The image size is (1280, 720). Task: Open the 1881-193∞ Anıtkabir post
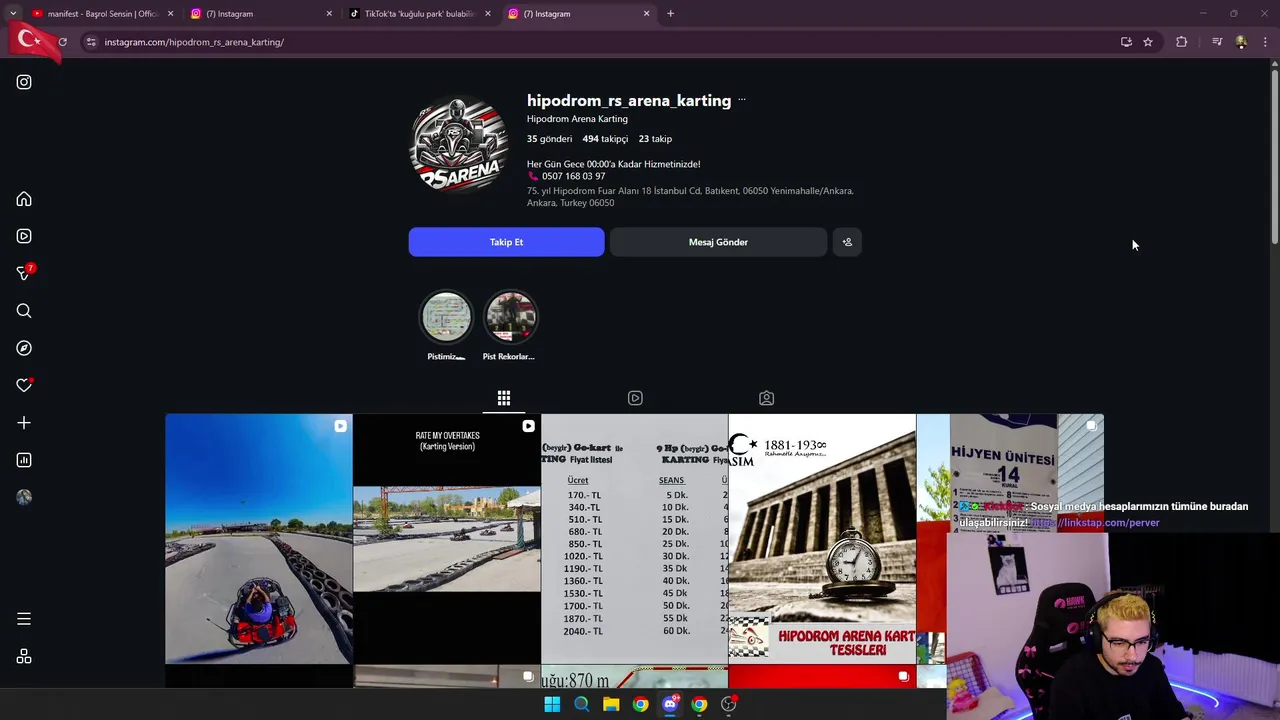[822, 539]
